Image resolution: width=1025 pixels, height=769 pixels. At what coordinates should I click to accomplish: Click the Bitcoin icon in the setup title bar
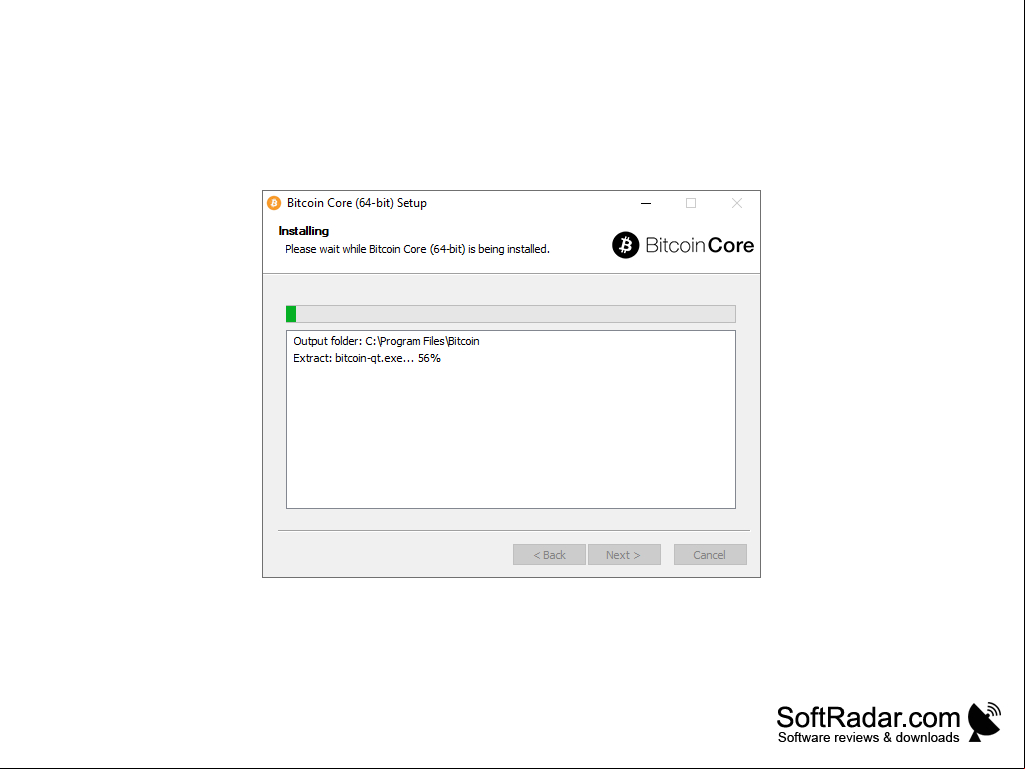coord(274,203)
